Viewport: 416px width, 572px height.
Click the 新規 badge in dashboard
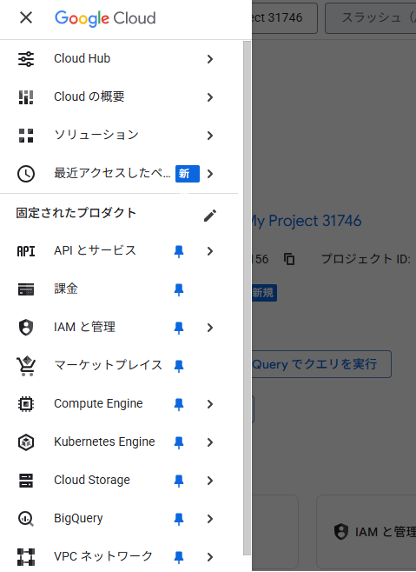(265, 293)
